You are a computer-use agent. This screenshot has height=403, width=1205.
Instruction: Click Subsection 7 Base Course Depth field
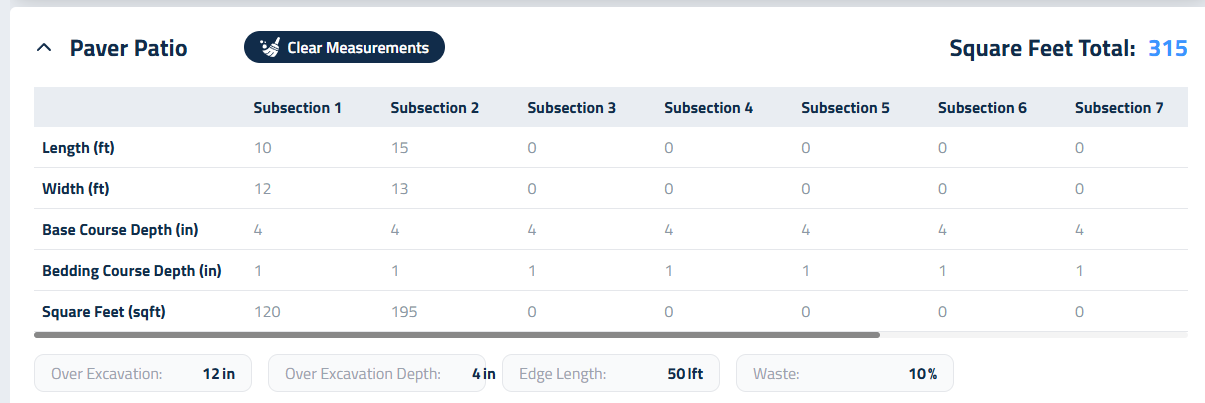[x=1079, y=230]
